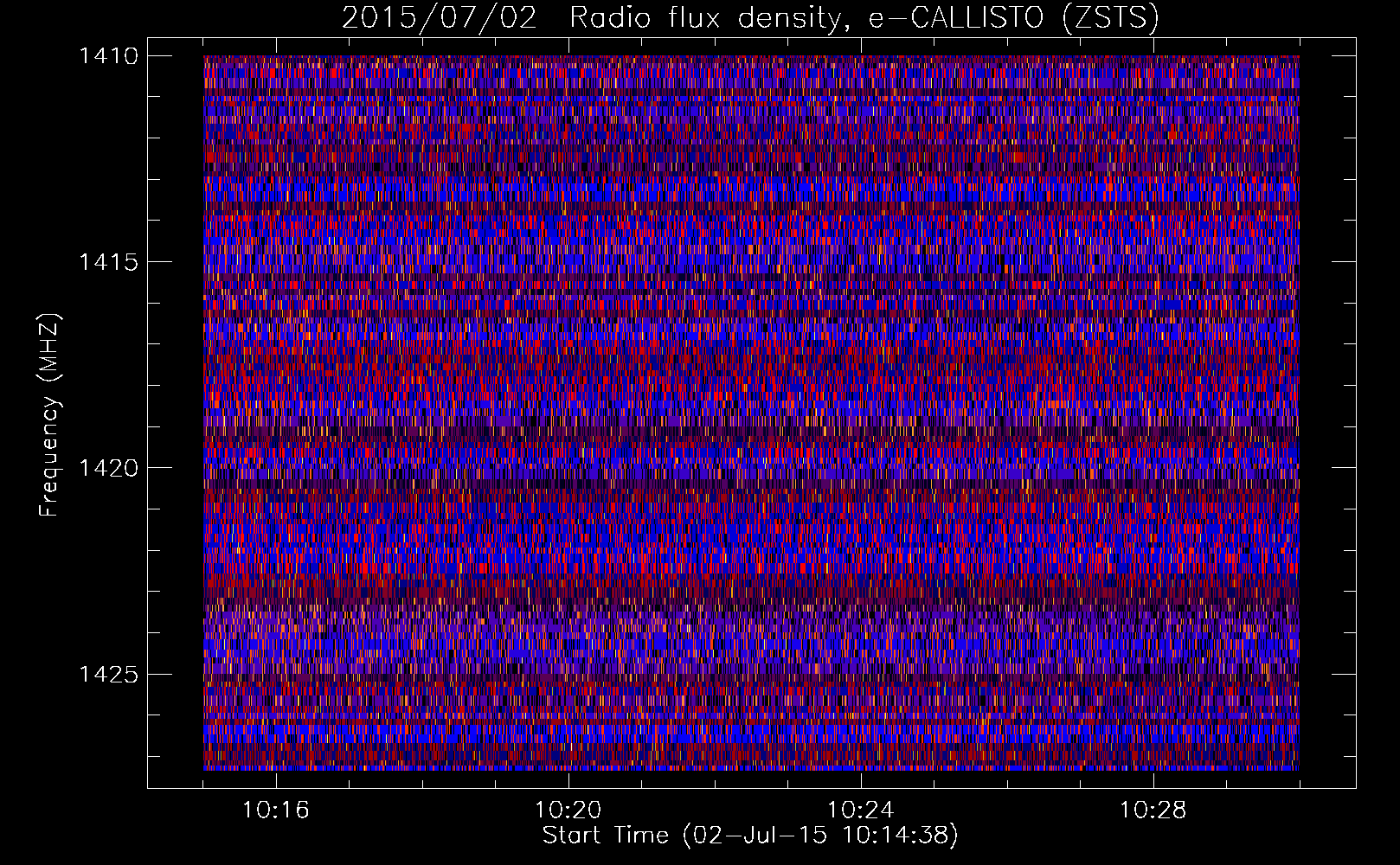Click the 1410 frequency tick label
This screenshot has height=865, width=1400.
click(x=108, y=56)
